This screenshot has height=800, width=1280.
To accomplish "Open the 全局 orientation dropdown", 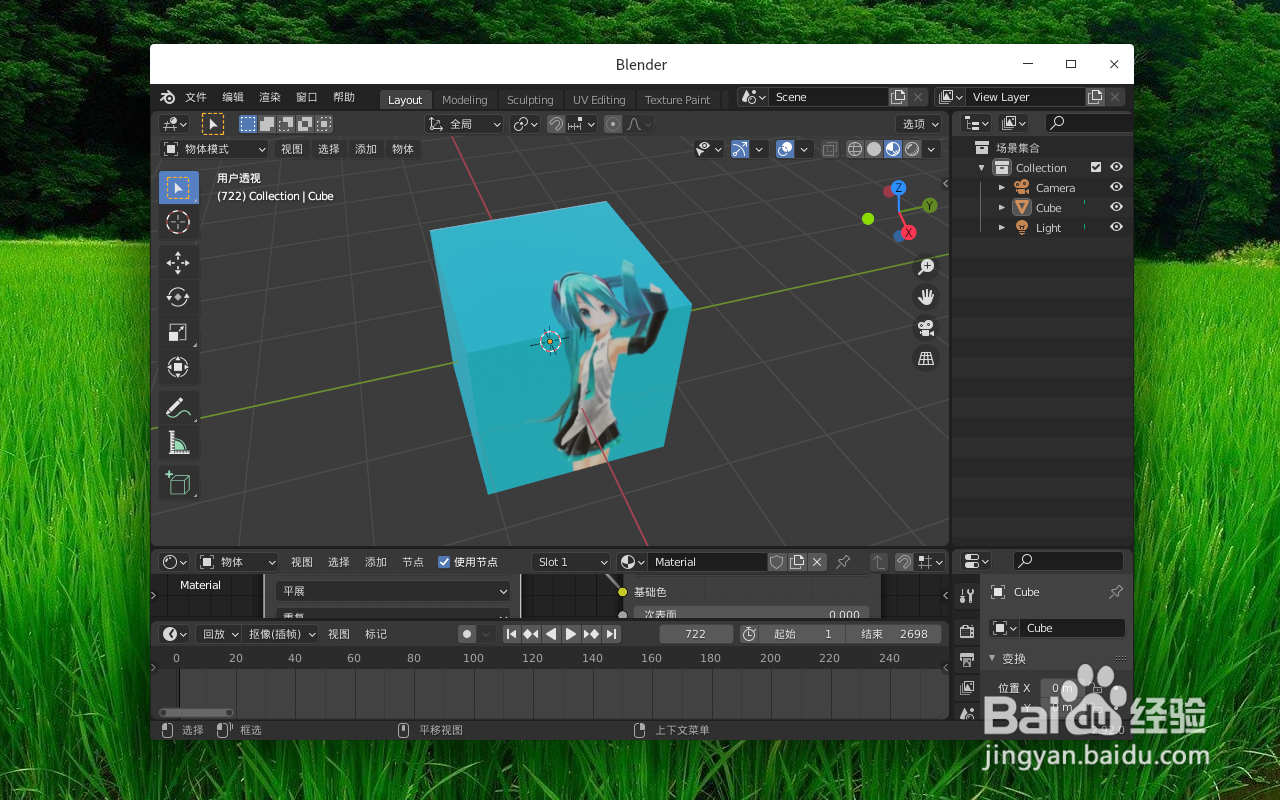I will click(464, 124).
